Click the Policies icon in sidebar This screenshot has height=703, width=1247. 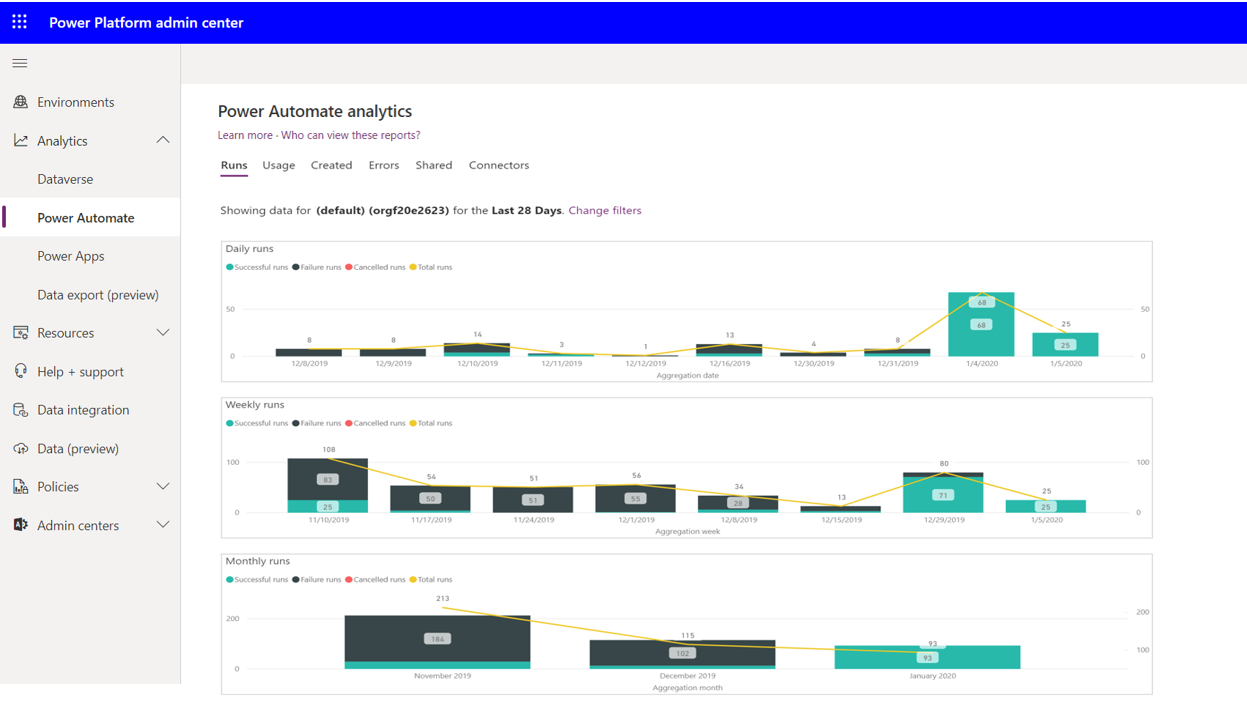[x=20, y=487]
